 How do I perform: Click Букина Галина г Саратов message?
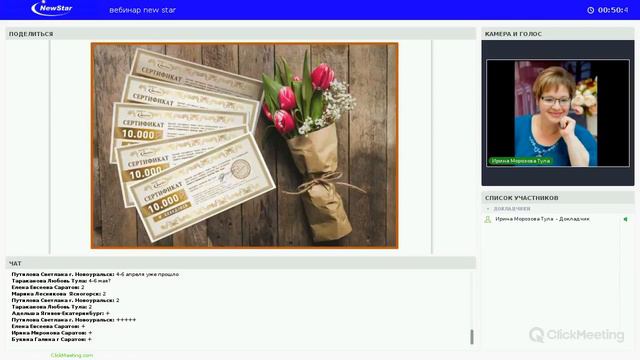[51, 340]
